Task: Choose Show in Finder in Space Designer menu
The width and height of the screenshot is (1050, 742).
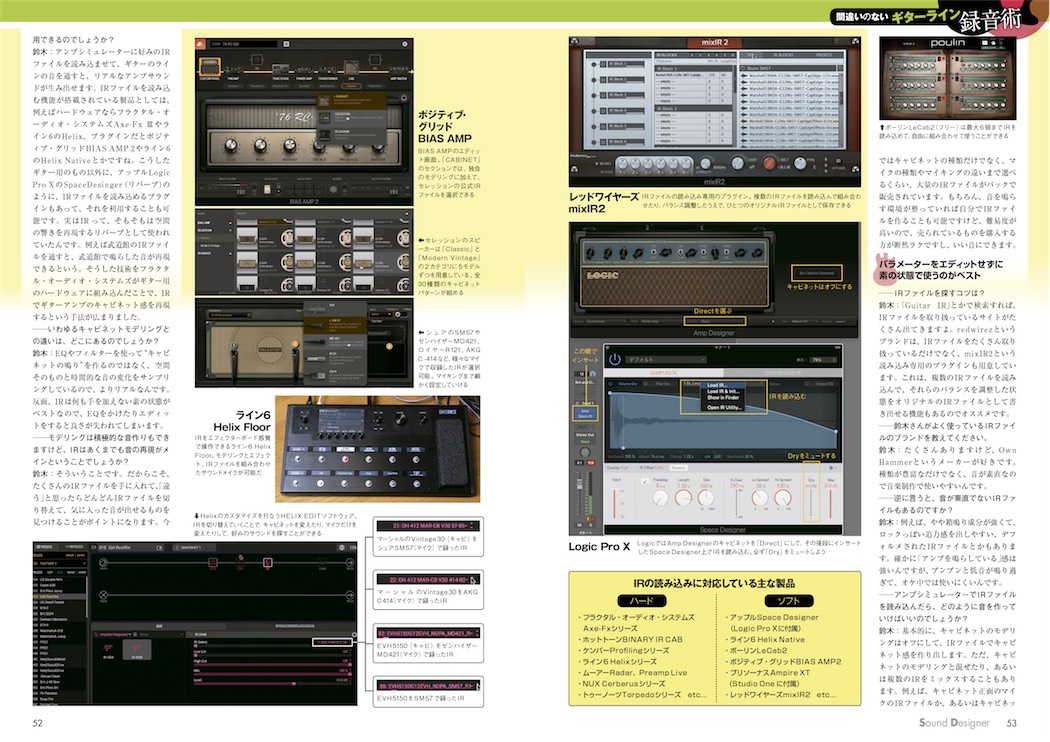Action: click(723, 397)
